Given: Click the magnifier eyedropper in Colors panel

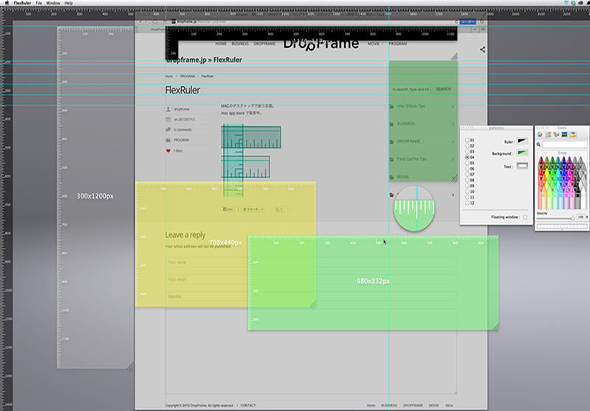Looking at the screenshot, I should tap(539, 145).
